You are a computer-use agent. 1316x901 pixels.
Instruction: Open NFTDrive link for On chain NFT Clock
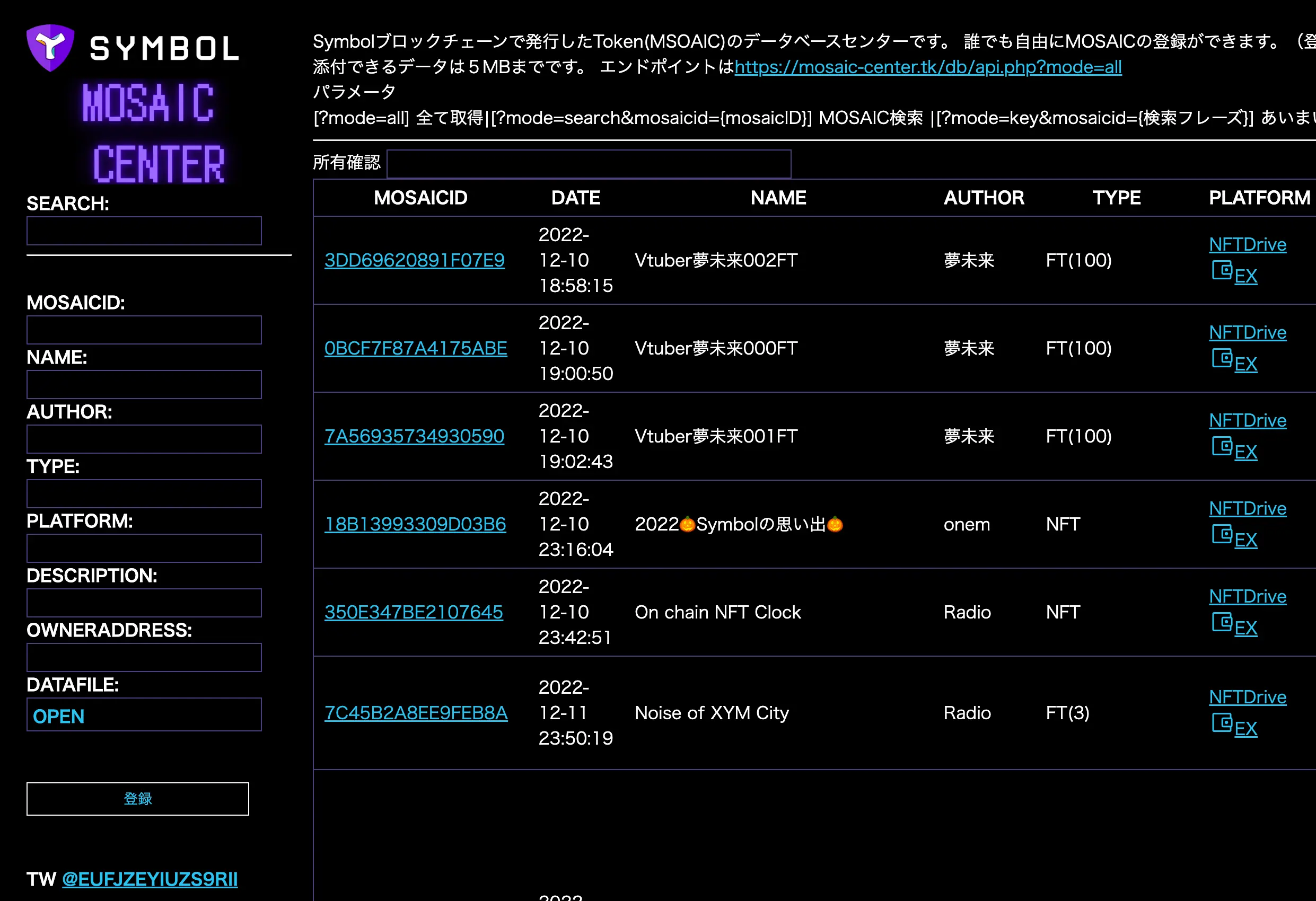coord(1248,597)
